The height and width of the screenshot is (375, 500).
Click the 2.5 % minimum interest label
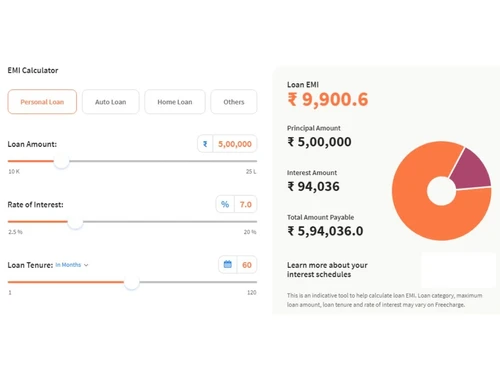15,232
